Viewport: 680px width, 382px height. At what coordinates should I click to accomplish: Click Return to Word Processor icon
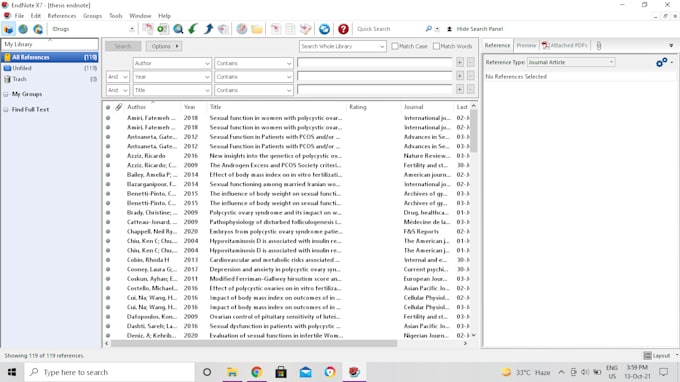(x=305, y=29)
